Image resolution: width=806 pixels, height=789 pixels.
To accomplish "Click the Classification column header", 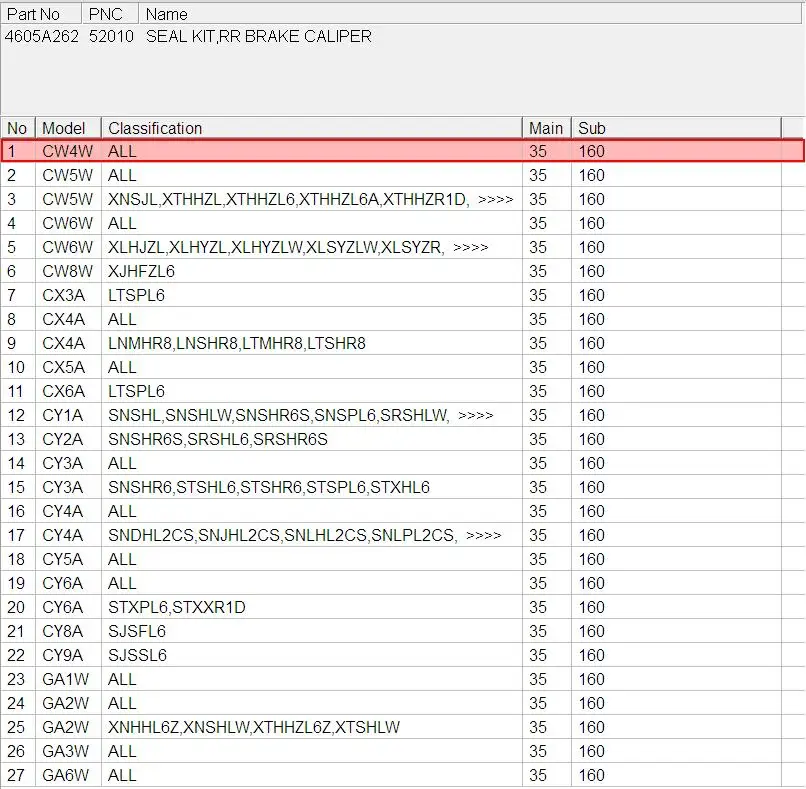I will (x=312, y=128).
